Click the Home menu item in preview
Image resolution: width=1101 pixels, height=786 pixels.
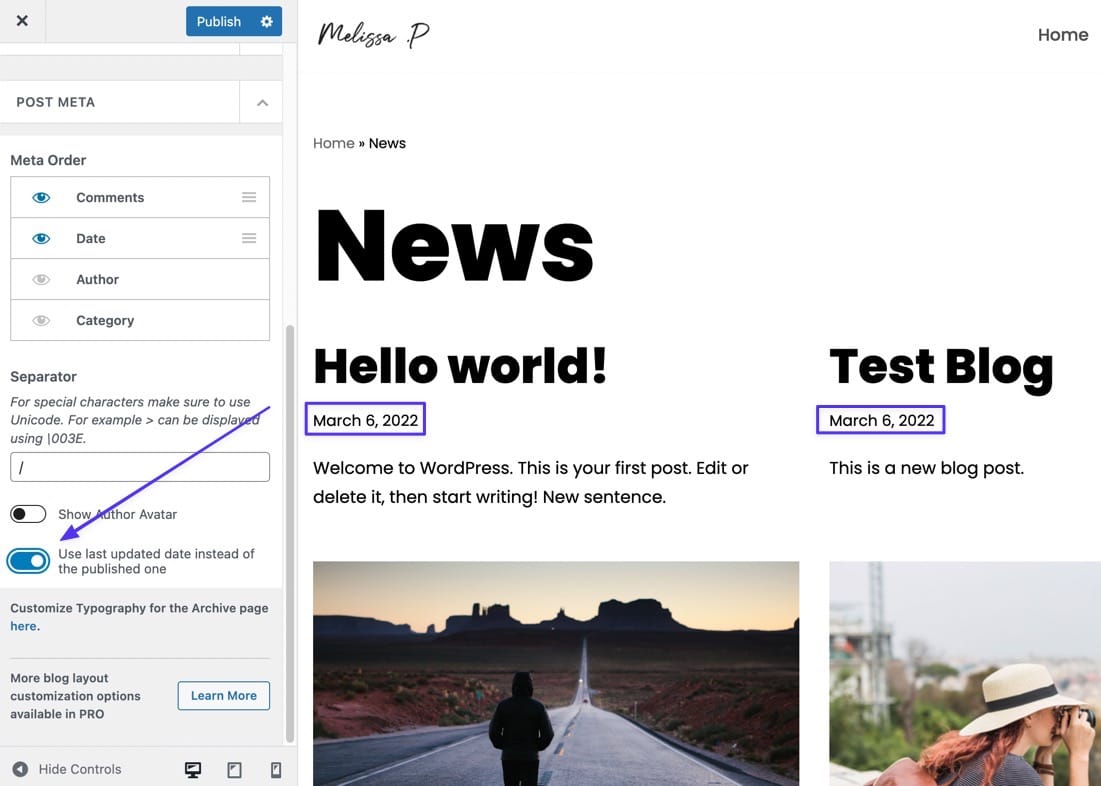[1062, 35]
